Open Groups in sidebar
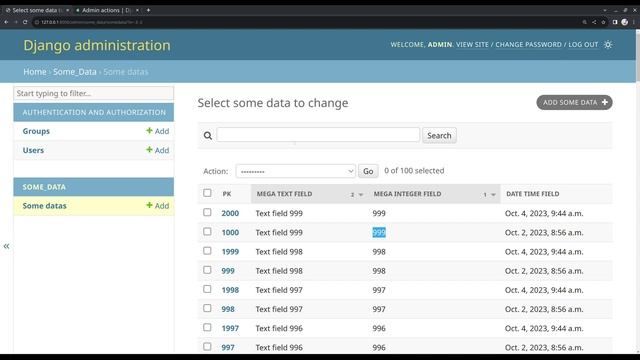This screenshot has height=360, width=640. pos(36,131)
